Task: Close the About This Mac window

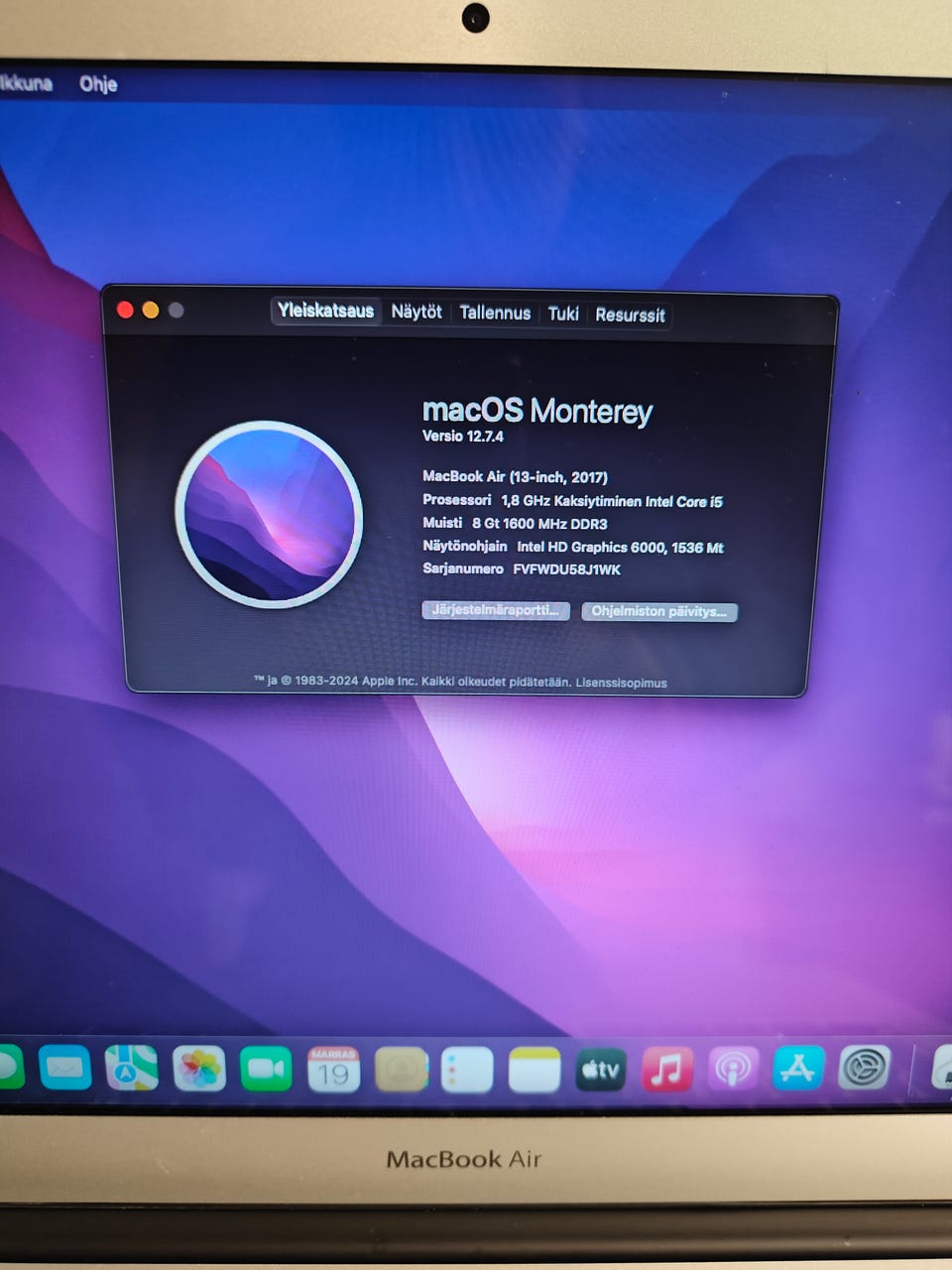Action: (125, 310)
